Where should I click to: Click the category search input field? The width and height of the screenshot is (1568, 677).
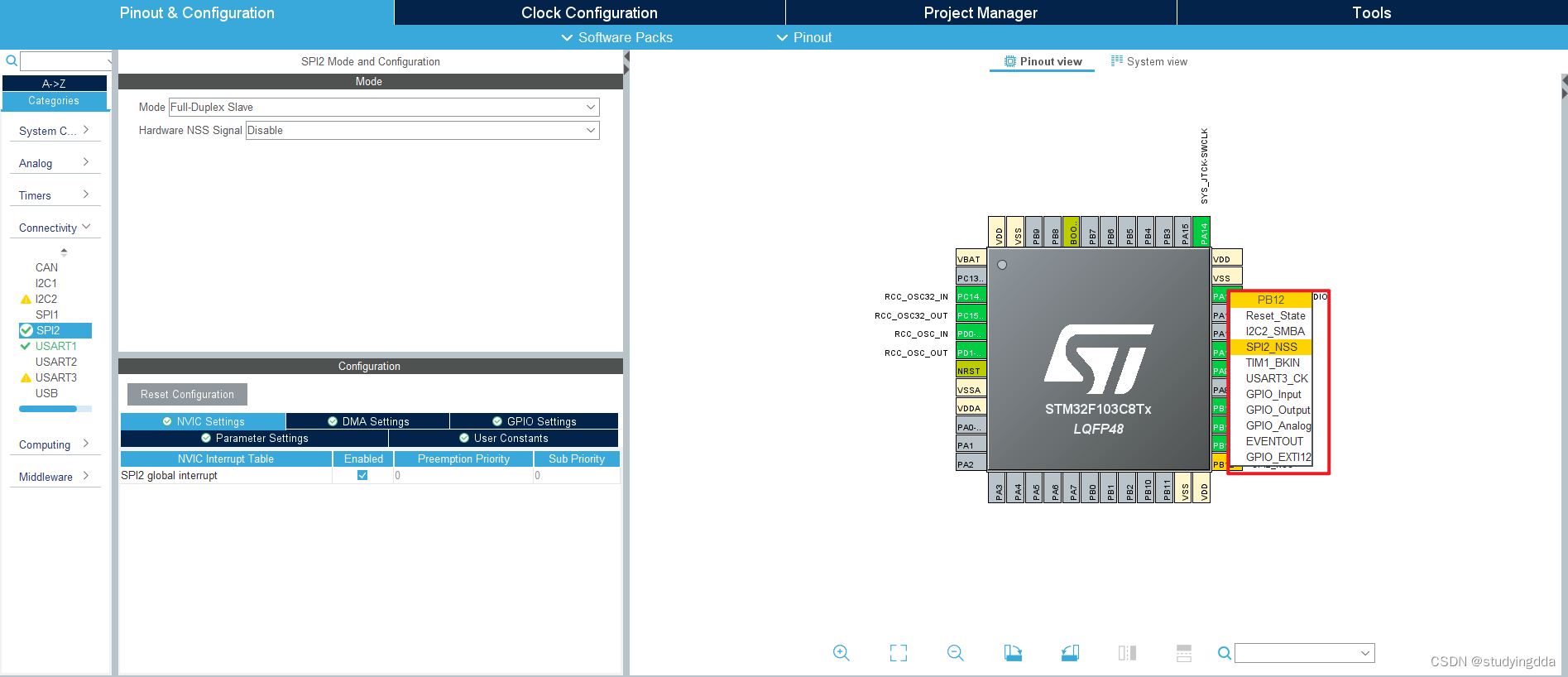click(65, 60)
